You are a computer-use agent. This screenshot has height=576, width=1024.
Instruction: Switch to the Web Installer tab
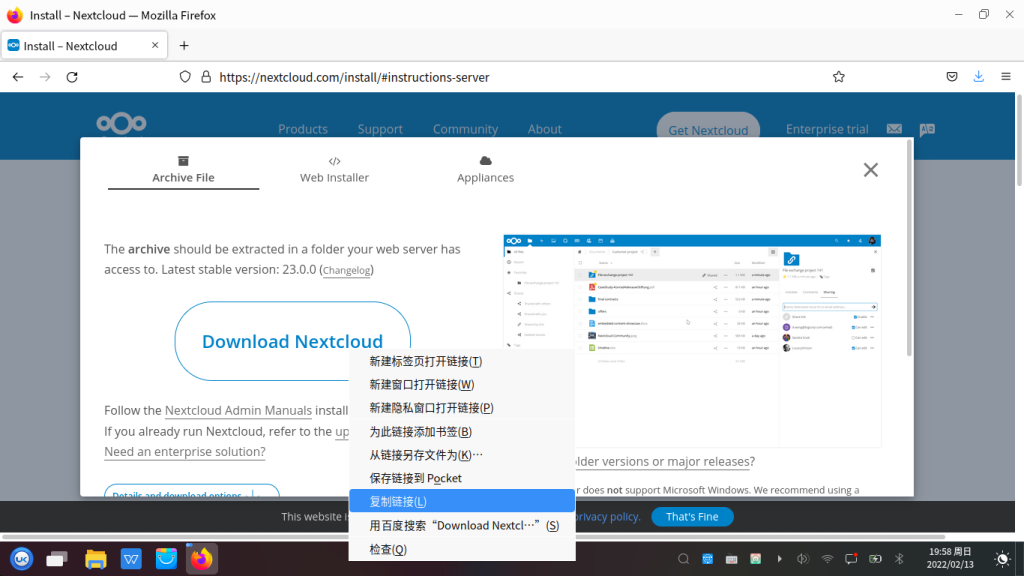click(334, 169)
